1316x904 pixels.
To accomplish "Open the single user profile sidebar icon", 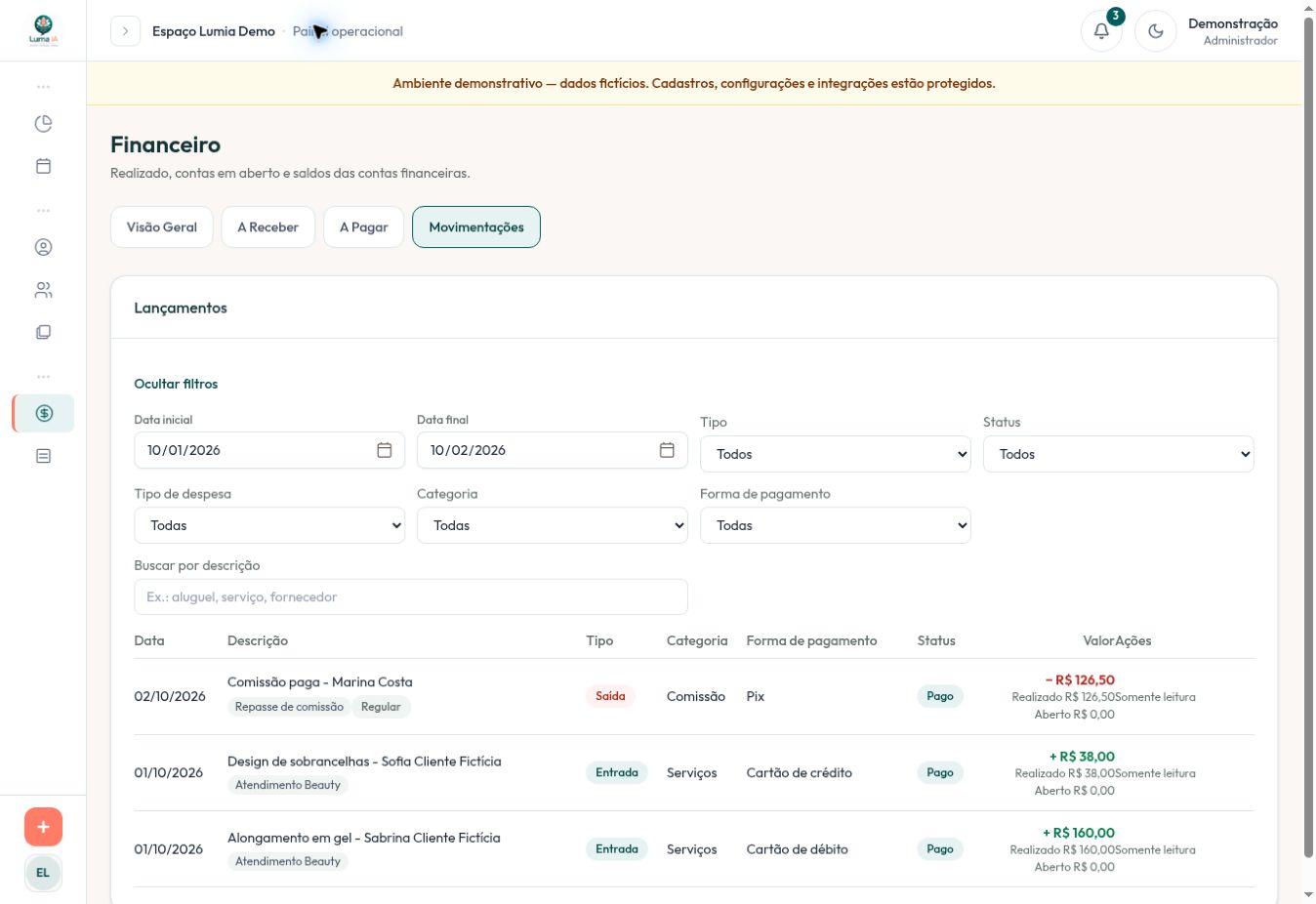I will [x=43, y=248].
